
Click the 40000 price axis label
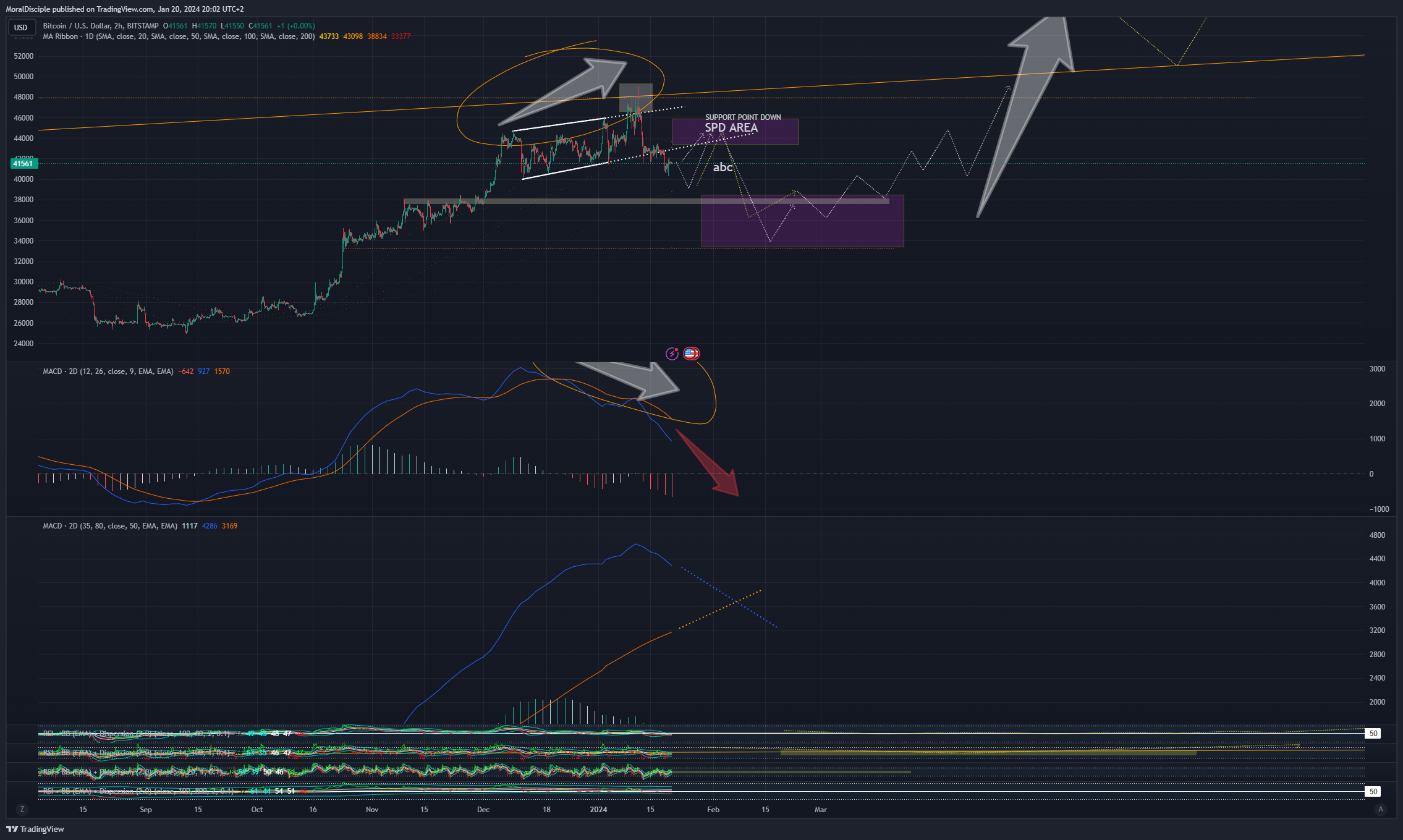click(x=23, y=179)
